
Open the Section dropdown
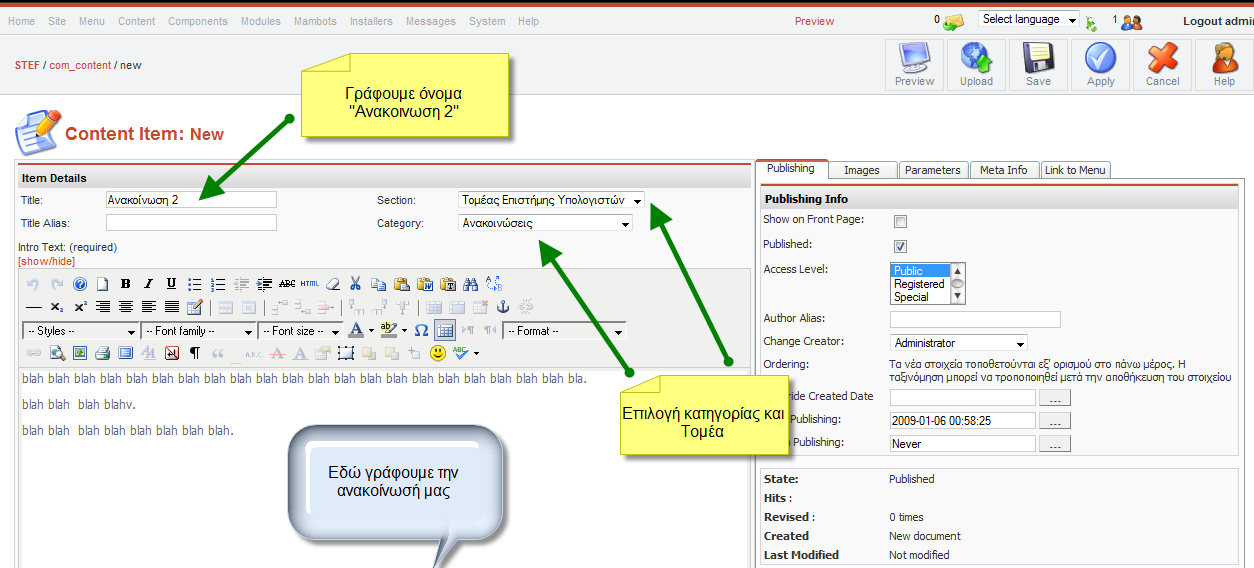pos(551,200)
